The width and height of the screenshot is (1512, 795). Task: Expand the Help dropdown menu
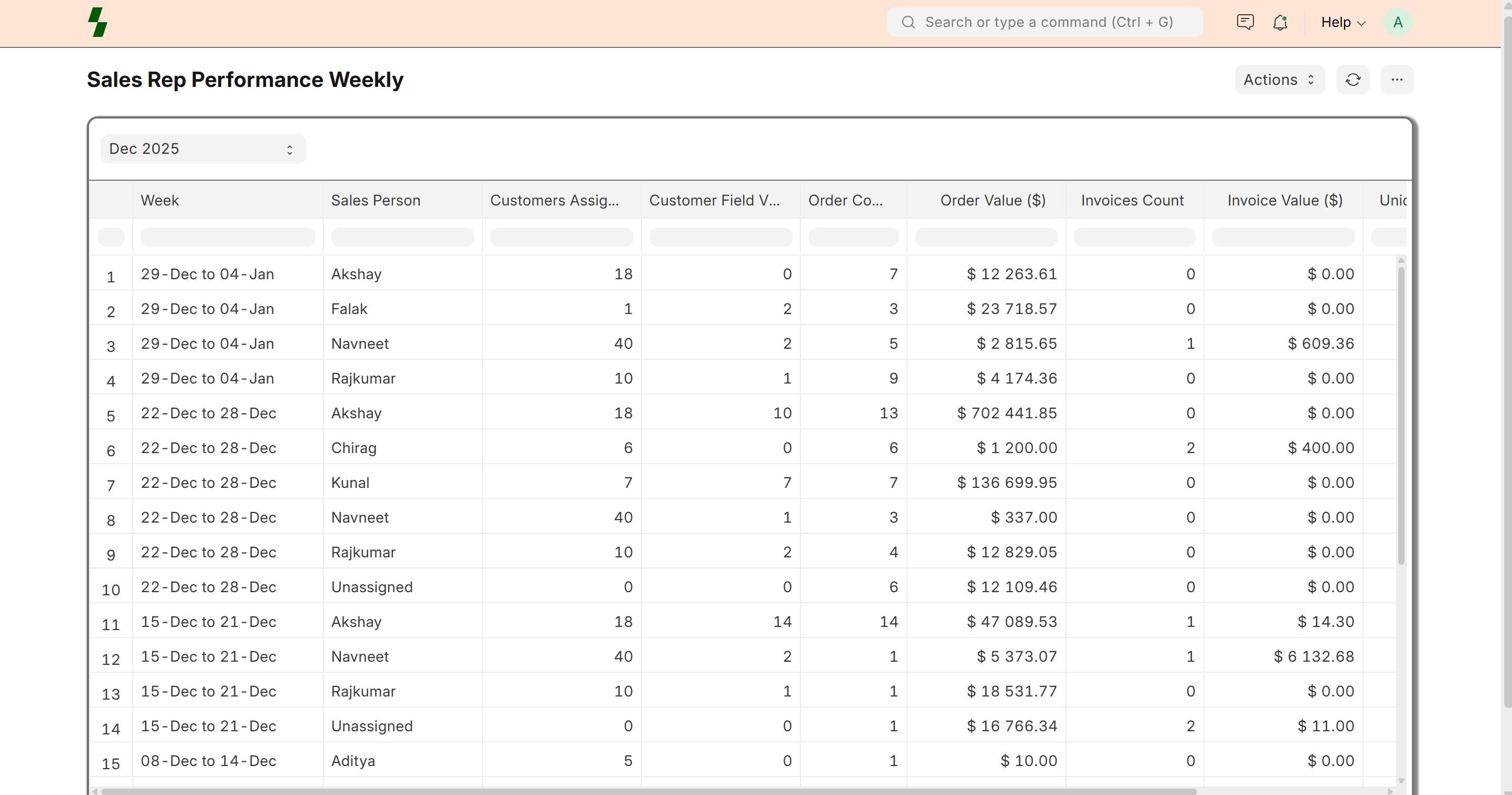click(1343, 22)
